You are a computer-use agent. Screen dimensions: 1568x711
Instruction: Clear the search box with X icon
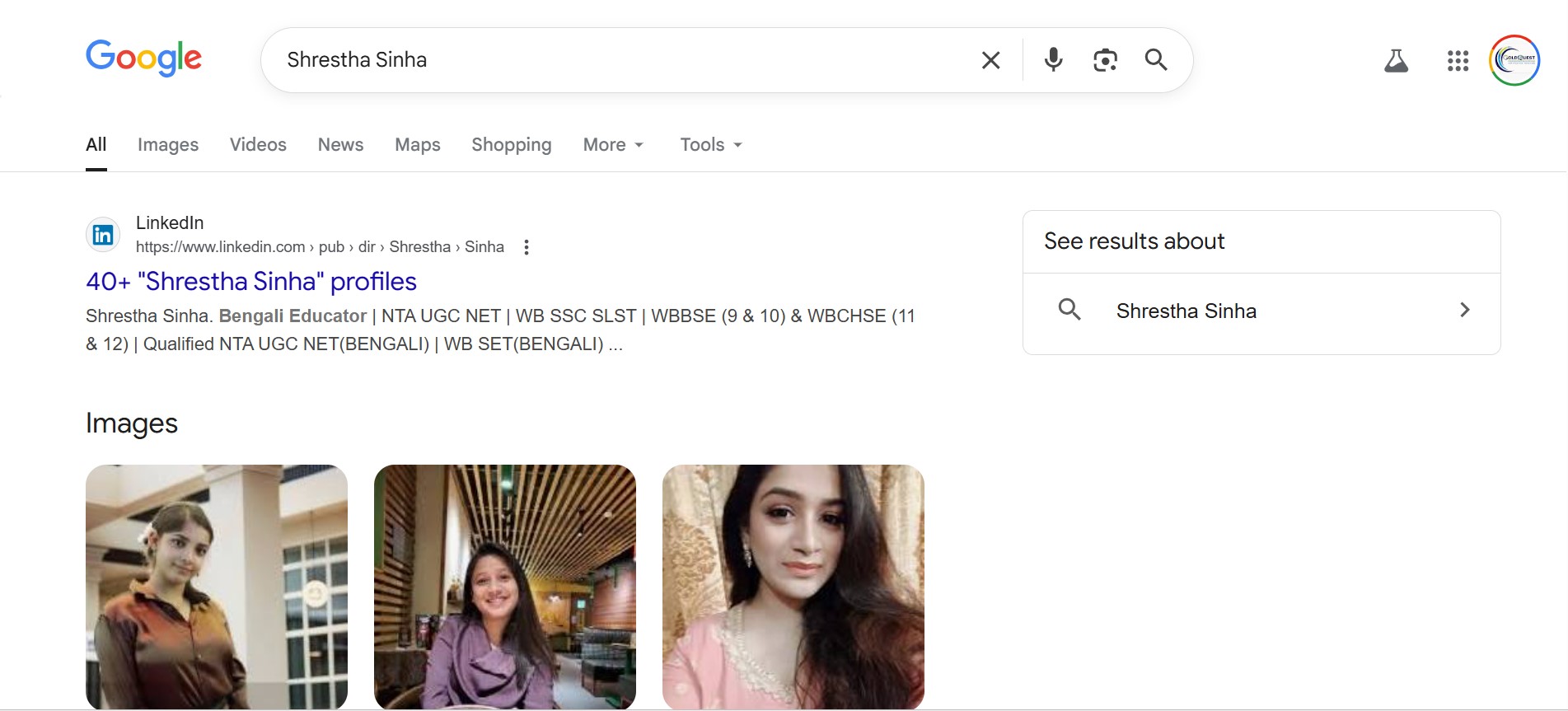[x=990, y=60]
